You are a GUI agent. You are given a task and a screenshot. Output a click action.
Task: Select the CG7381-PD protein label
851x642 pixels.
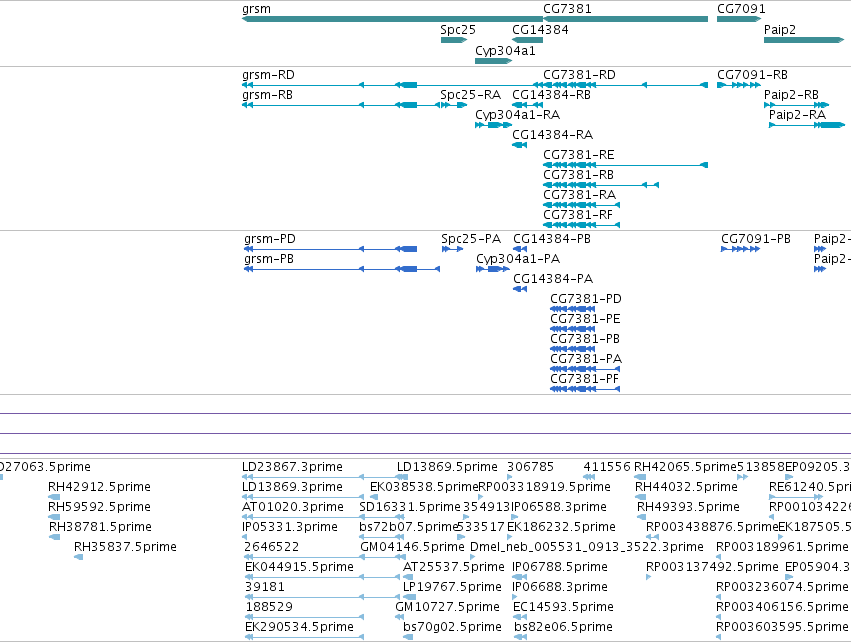(586, 300)
